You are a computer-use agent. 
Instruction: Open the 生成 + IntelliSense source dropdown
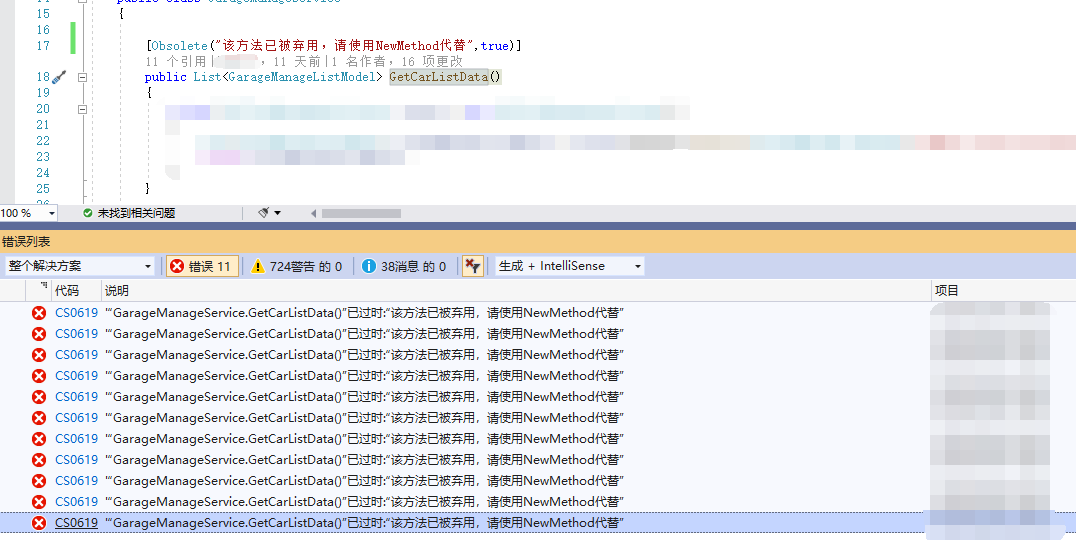click(x=570, y=266)
